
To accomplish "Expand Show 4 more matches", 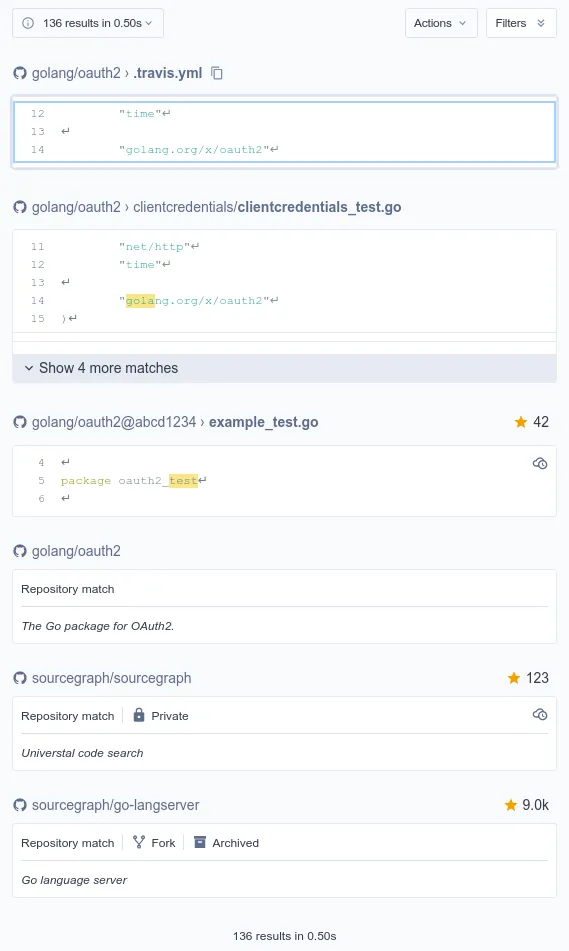I will (284, 368).
